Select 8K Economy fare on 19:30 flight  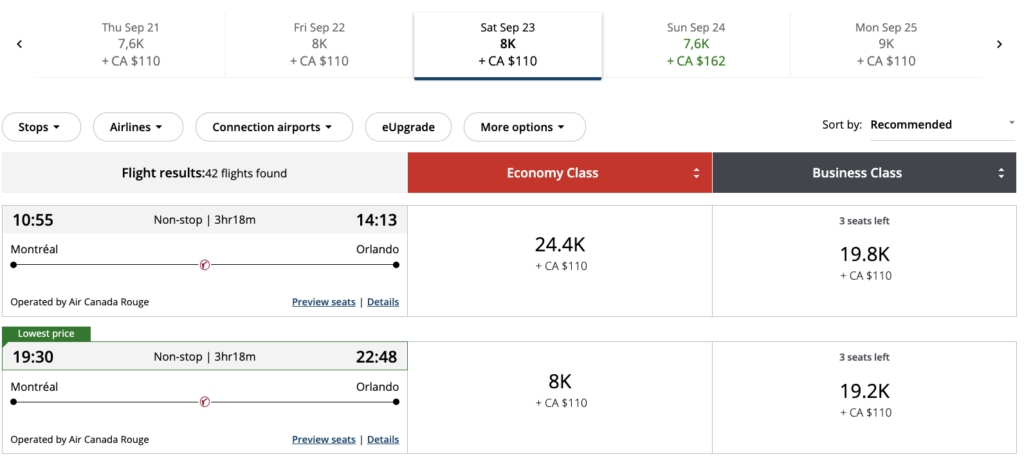[x=559, y=390]
